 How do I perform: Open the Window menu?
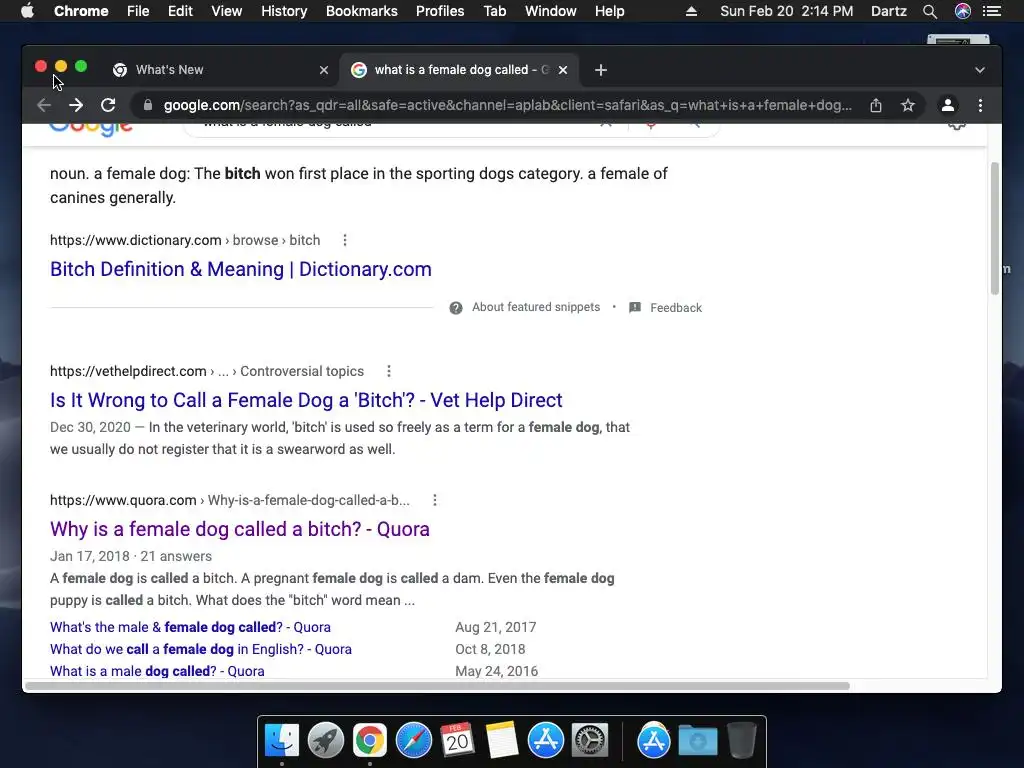[551, 11]
